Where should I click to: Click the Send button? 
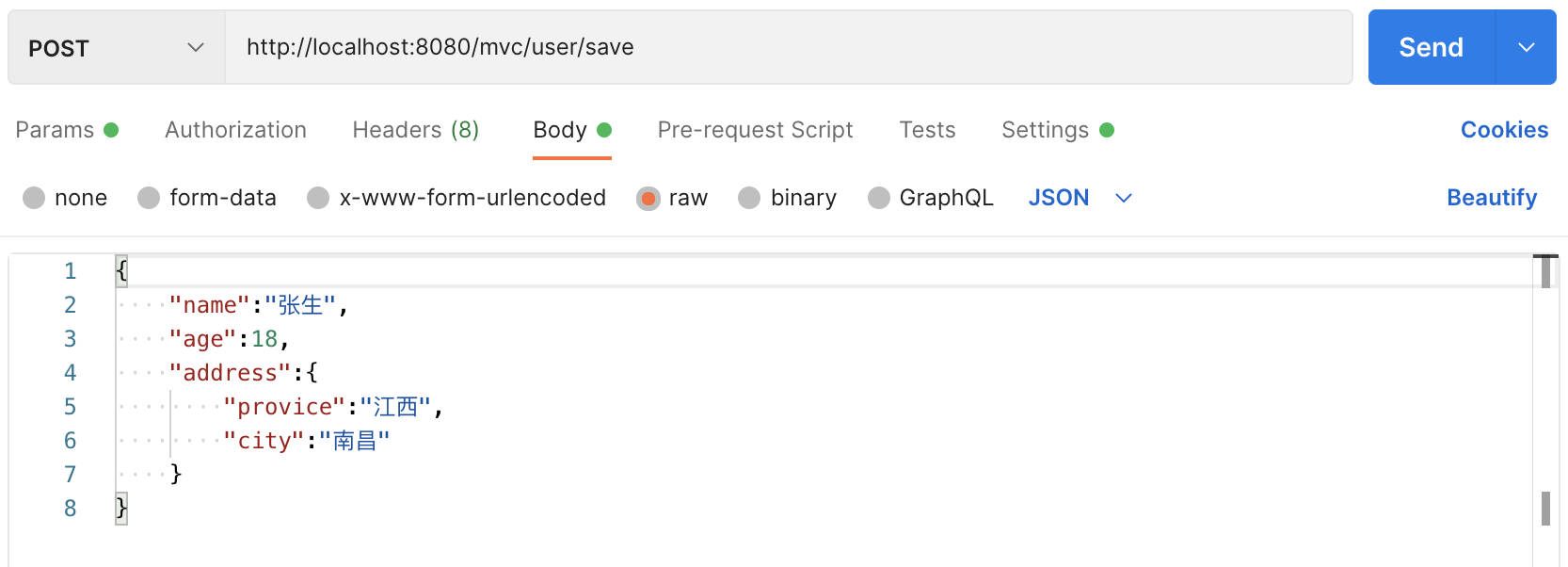(x=1431, y=47)
